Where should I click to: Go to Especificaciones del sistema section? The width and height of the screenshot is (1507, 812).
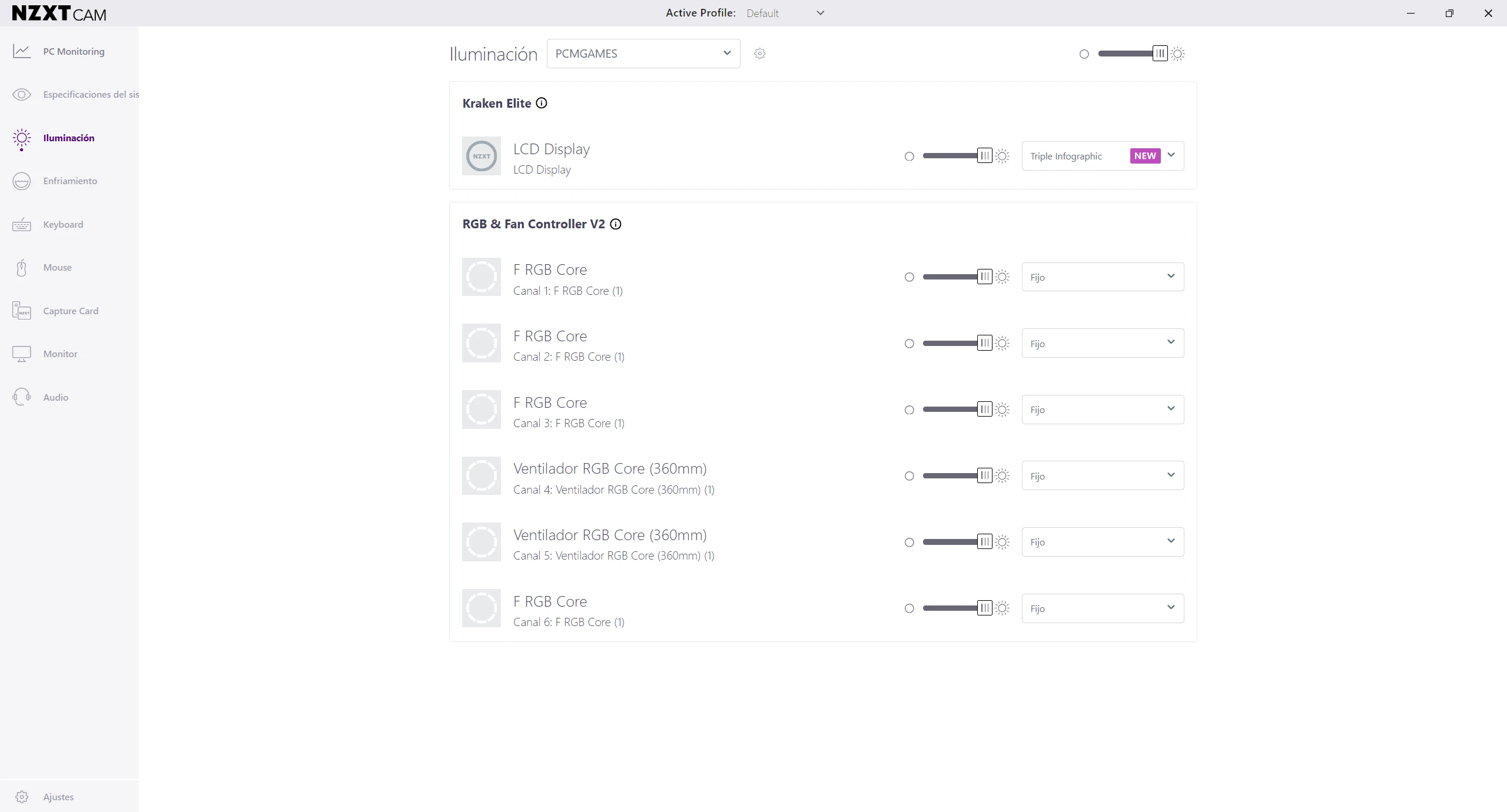(x=69, y=95)
